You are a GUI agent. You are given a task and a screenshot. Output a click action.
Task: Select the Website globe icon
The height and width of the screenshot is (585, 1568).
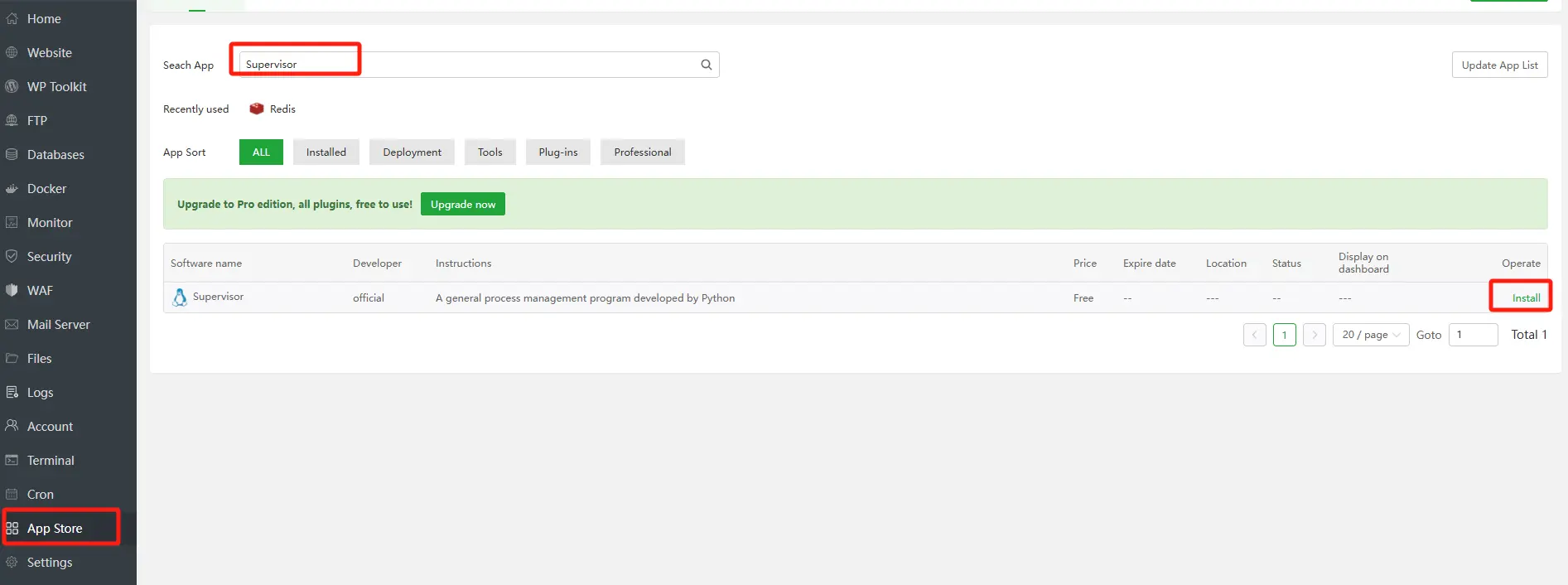12,52
